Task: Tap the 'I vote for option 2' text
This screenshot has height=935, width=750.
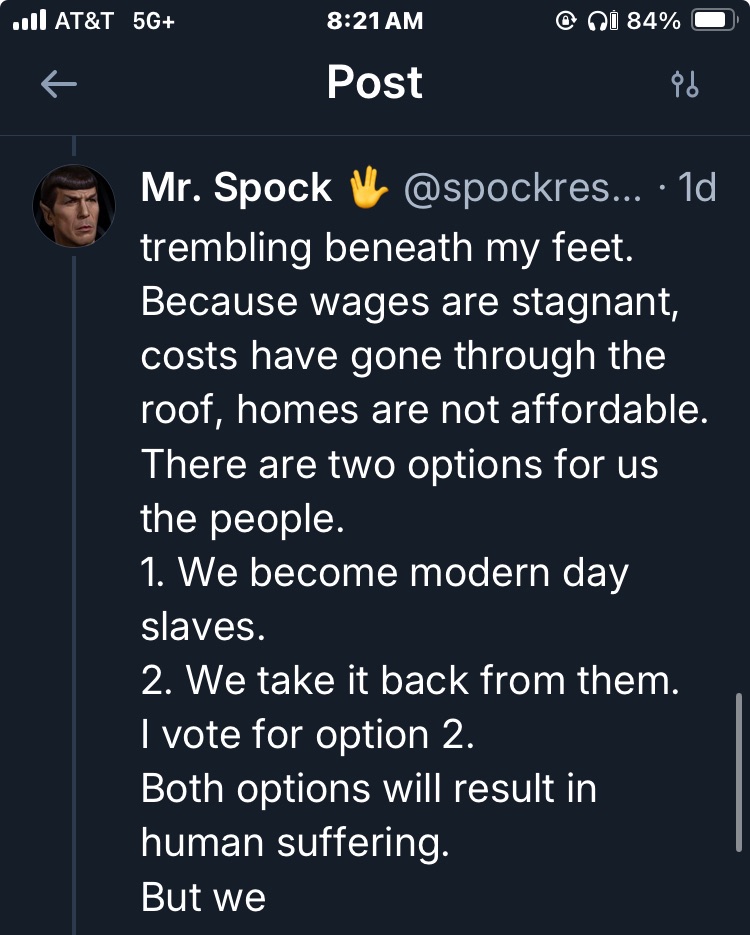Action: pyautogui.click(x=307, y=735)
